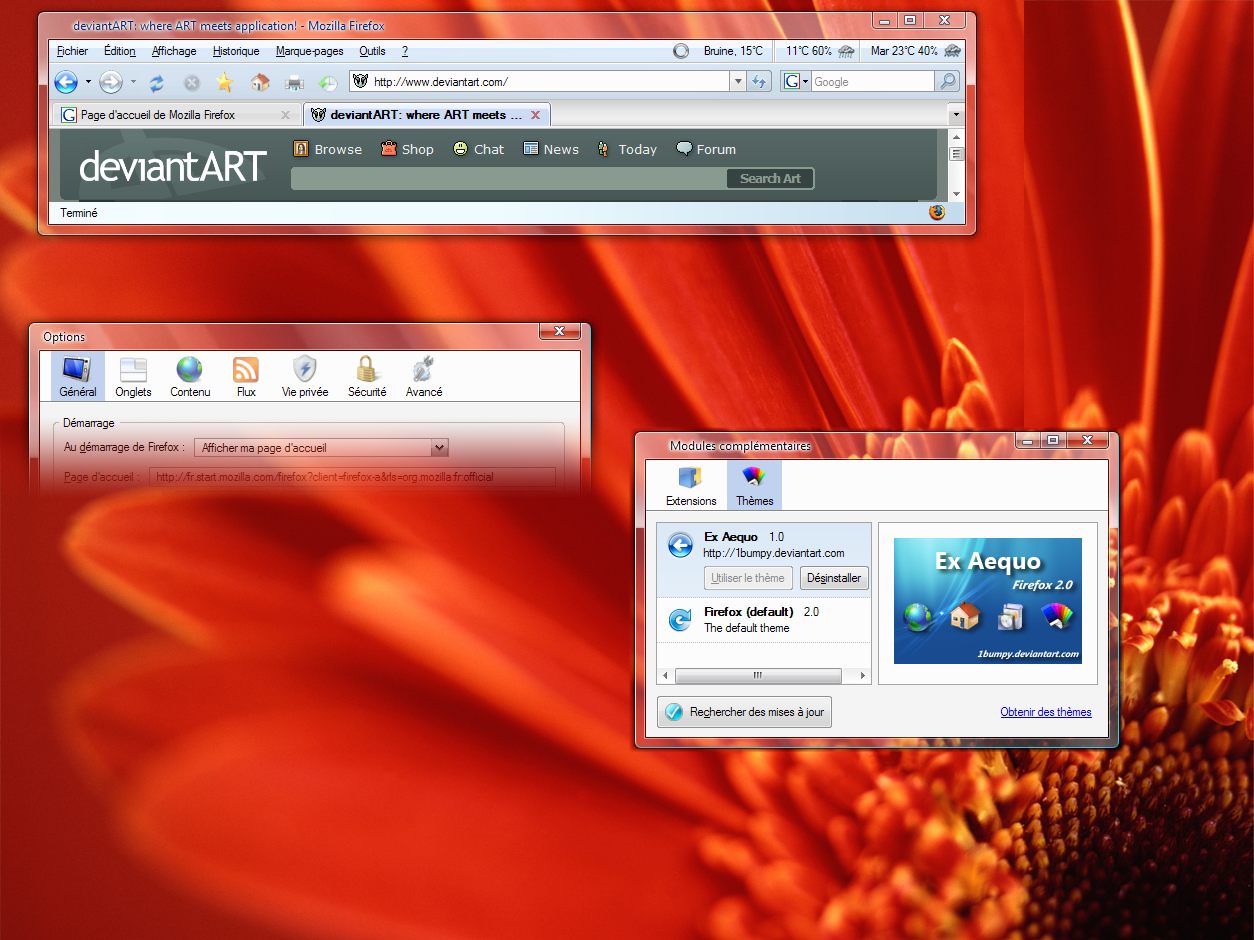Click the deviantART logo

pyautogui.click(x=173, y=166)
